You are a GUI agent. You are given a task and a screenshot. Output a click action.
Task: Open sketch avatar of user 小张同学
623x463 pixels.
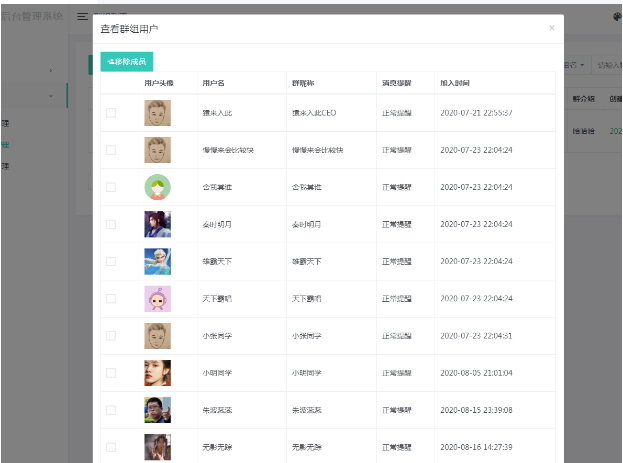(x=157, y=336)
